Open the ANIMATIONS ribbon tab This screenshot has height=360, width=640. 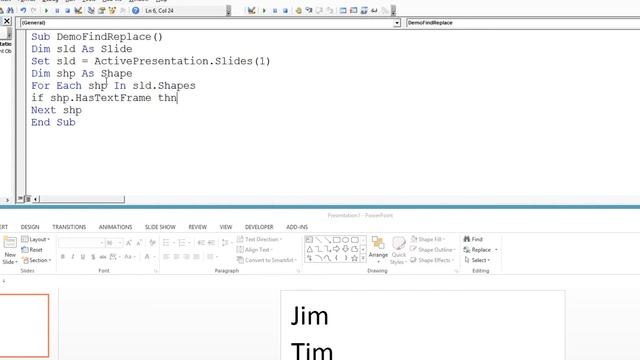click(116, 227)
